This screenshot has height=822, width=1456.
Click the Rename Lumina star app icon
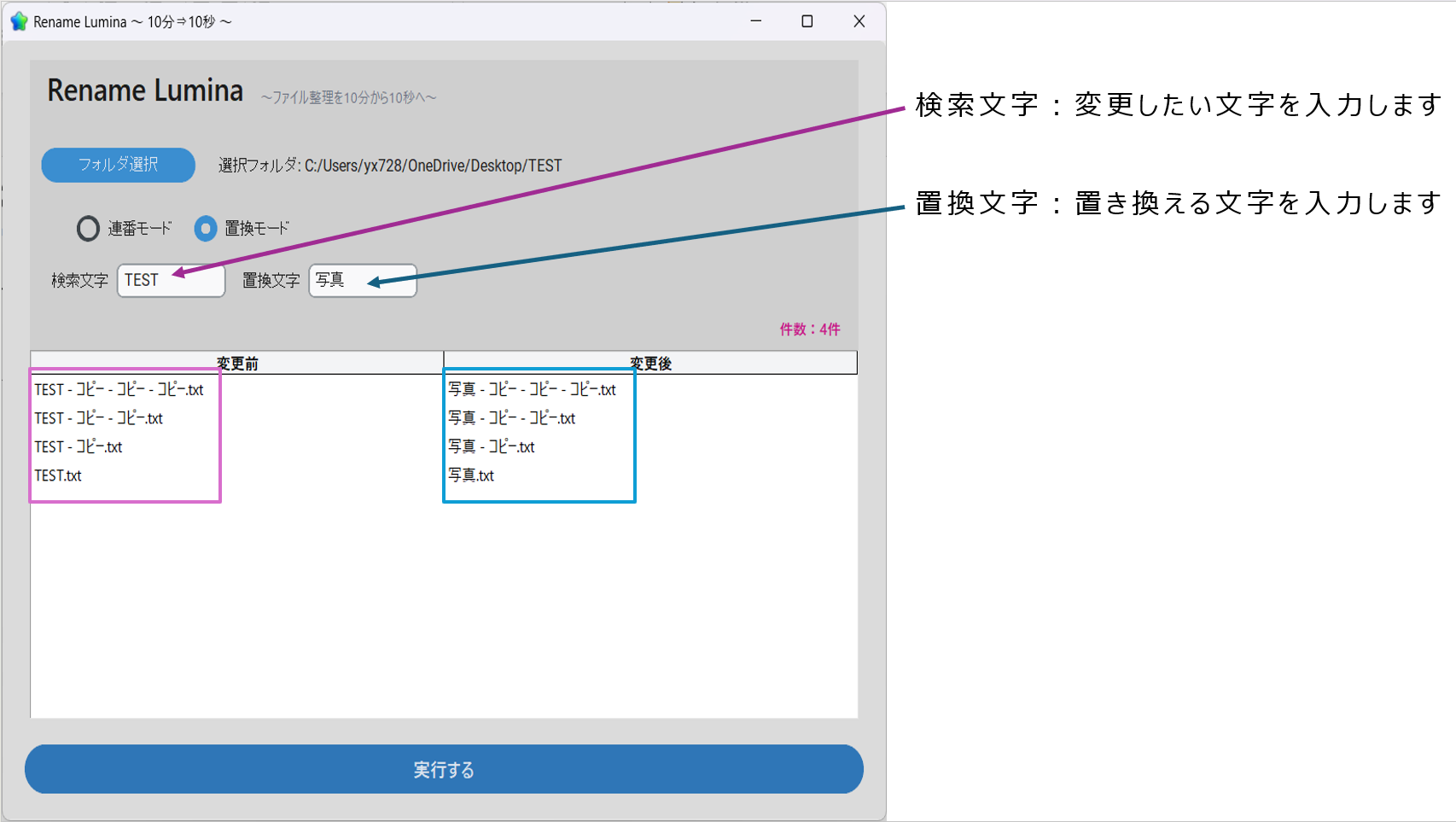click(x=19, y=21)
